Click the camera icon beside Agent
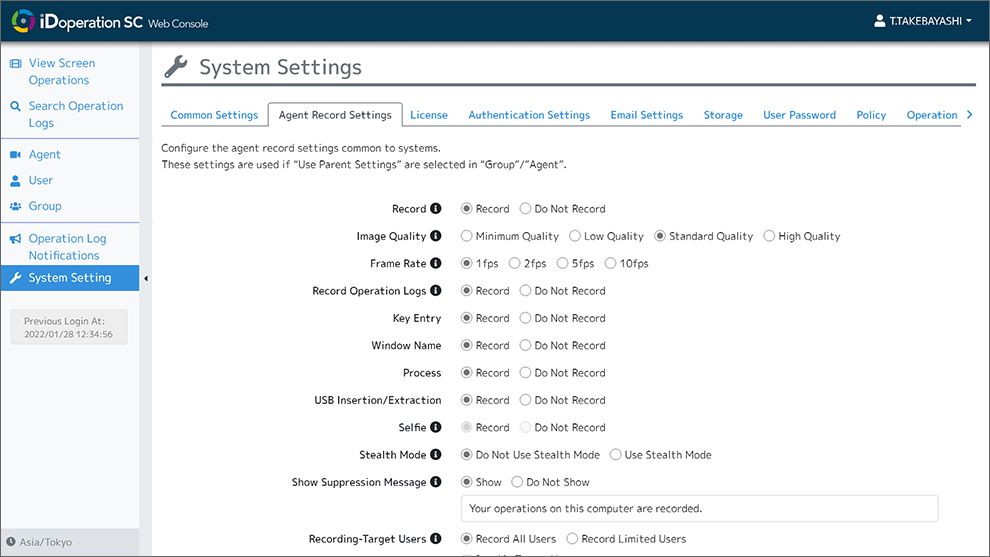This screenshot has height=557, width=990. pos(15,155)
